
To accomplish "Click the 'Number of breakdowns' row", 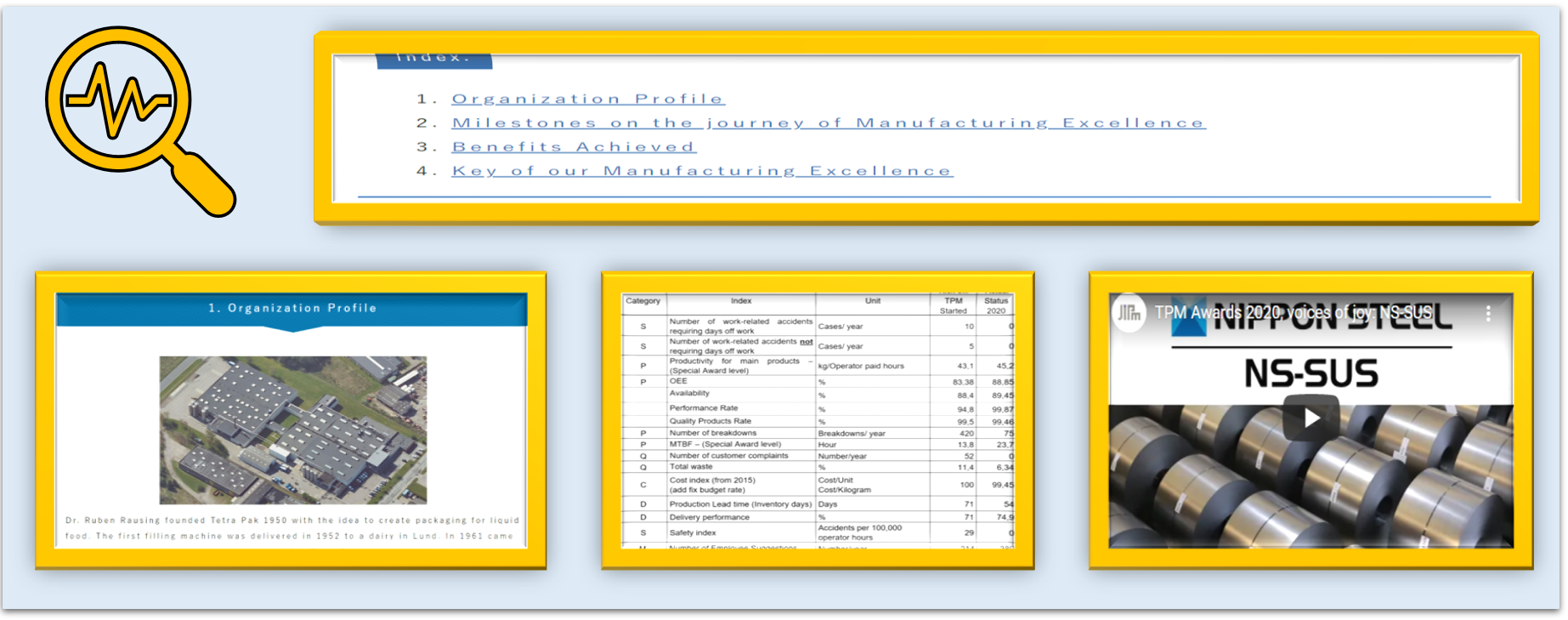I will click(x=817, y=433).
